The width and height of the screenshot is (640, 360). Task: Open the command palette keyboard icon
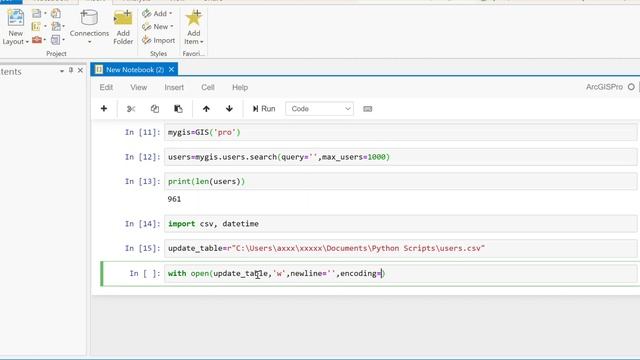click(x=367, y=109)
